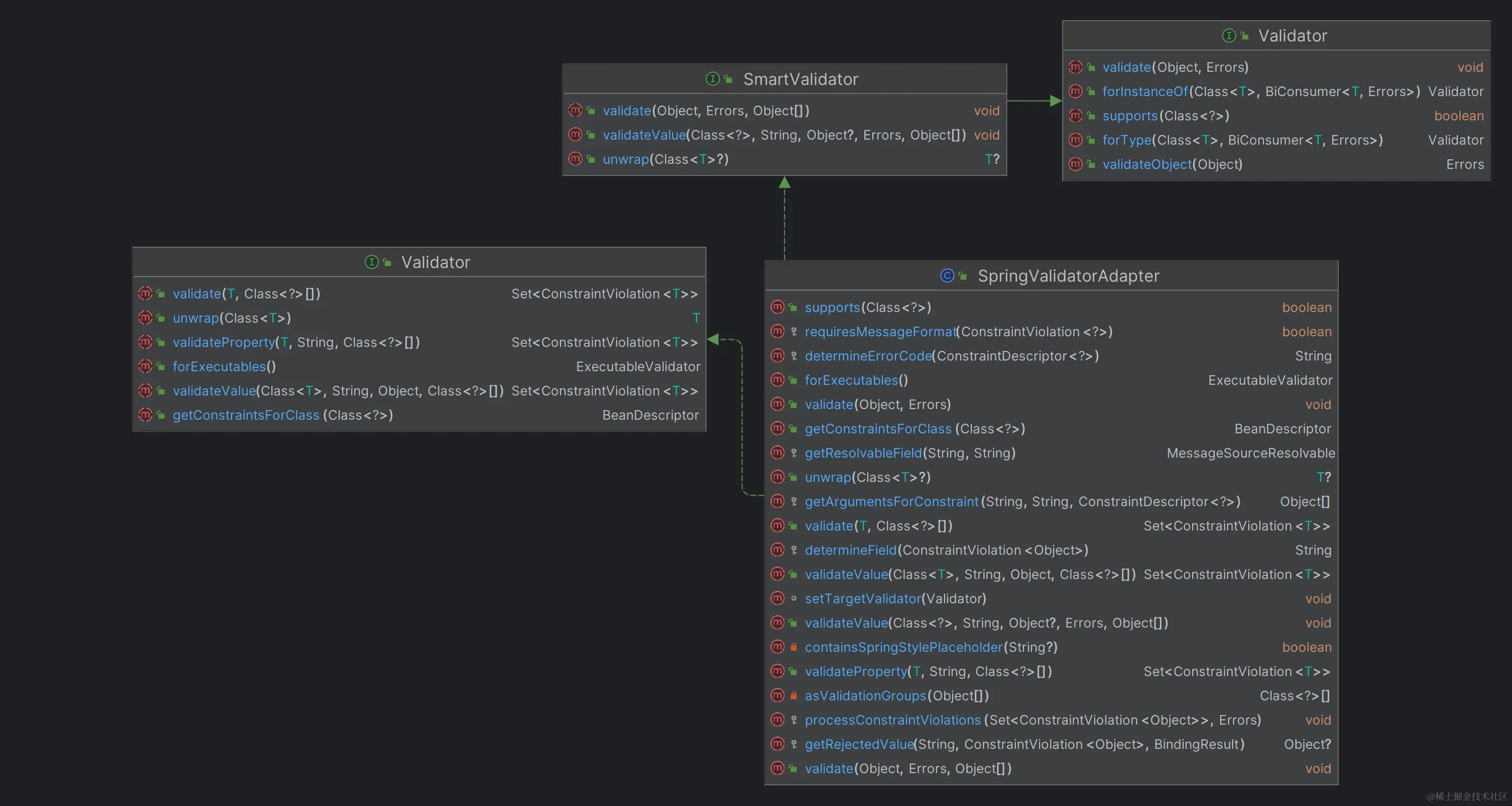Click unwrap(Class<T>) method in Validator node
1512x806 pixels.
(x=232, y=319)
